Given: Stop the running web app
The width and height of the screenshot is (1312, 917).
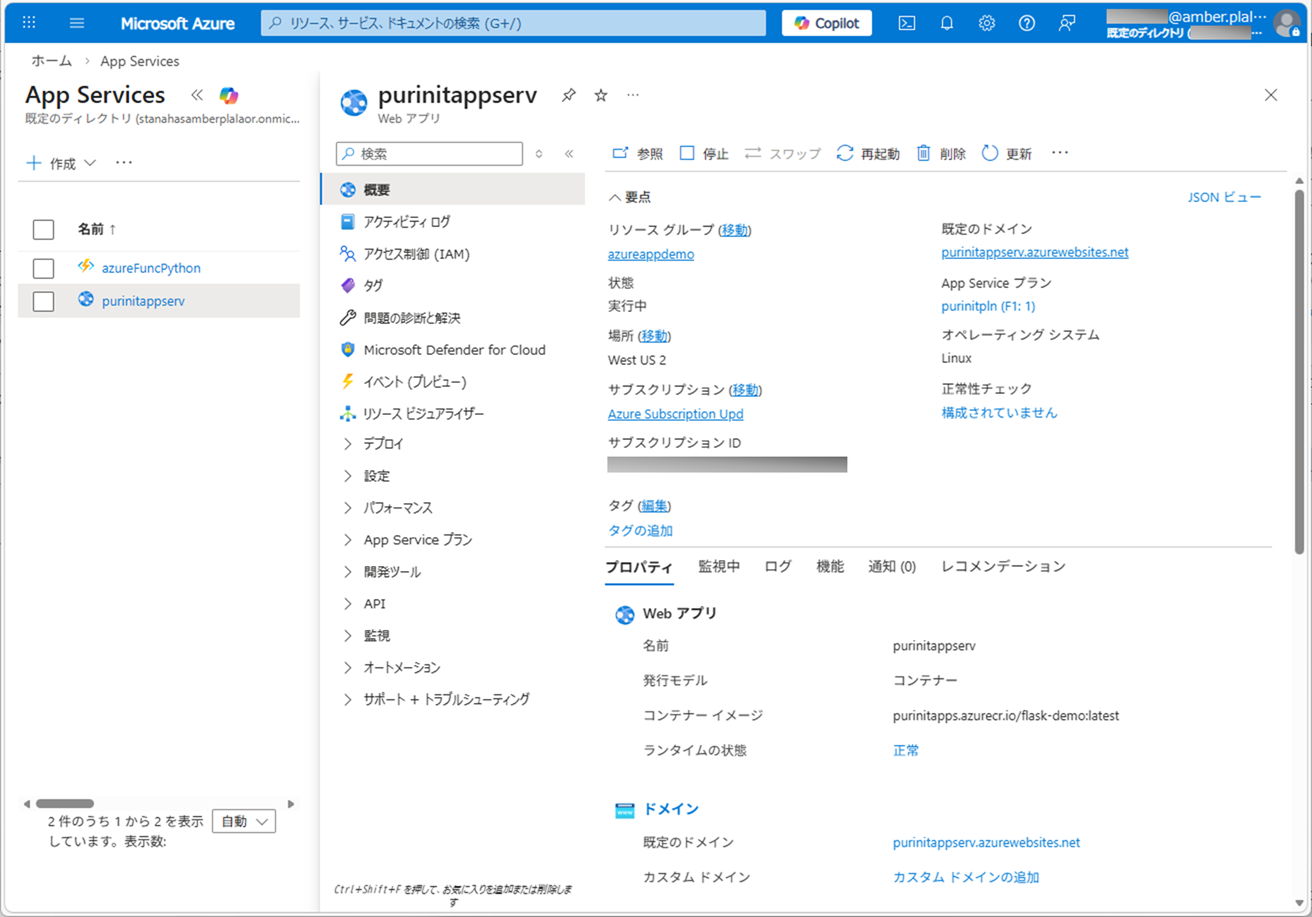Looking at the screenshot, I should click(x=704, y=153).
